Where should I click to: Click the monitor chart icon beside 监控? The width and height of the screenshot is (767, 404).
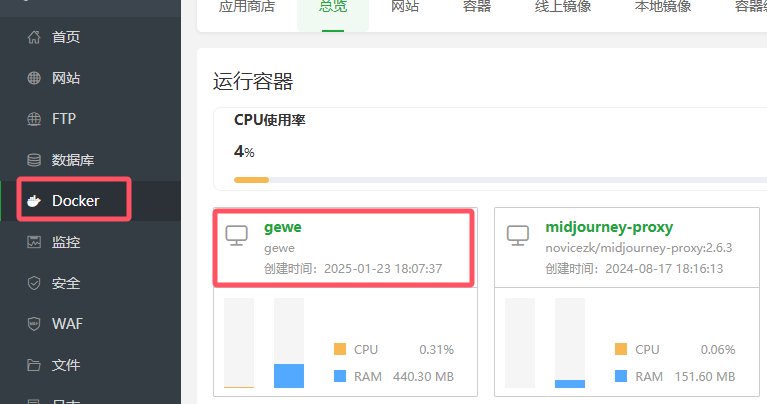(34, 242)
